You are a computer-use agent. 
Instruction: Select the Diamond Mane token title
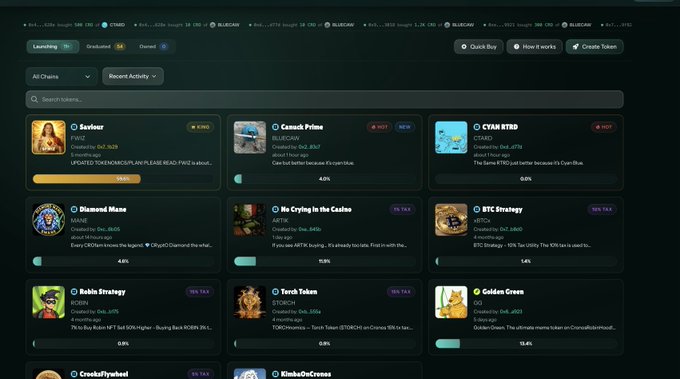click(103, 209)
